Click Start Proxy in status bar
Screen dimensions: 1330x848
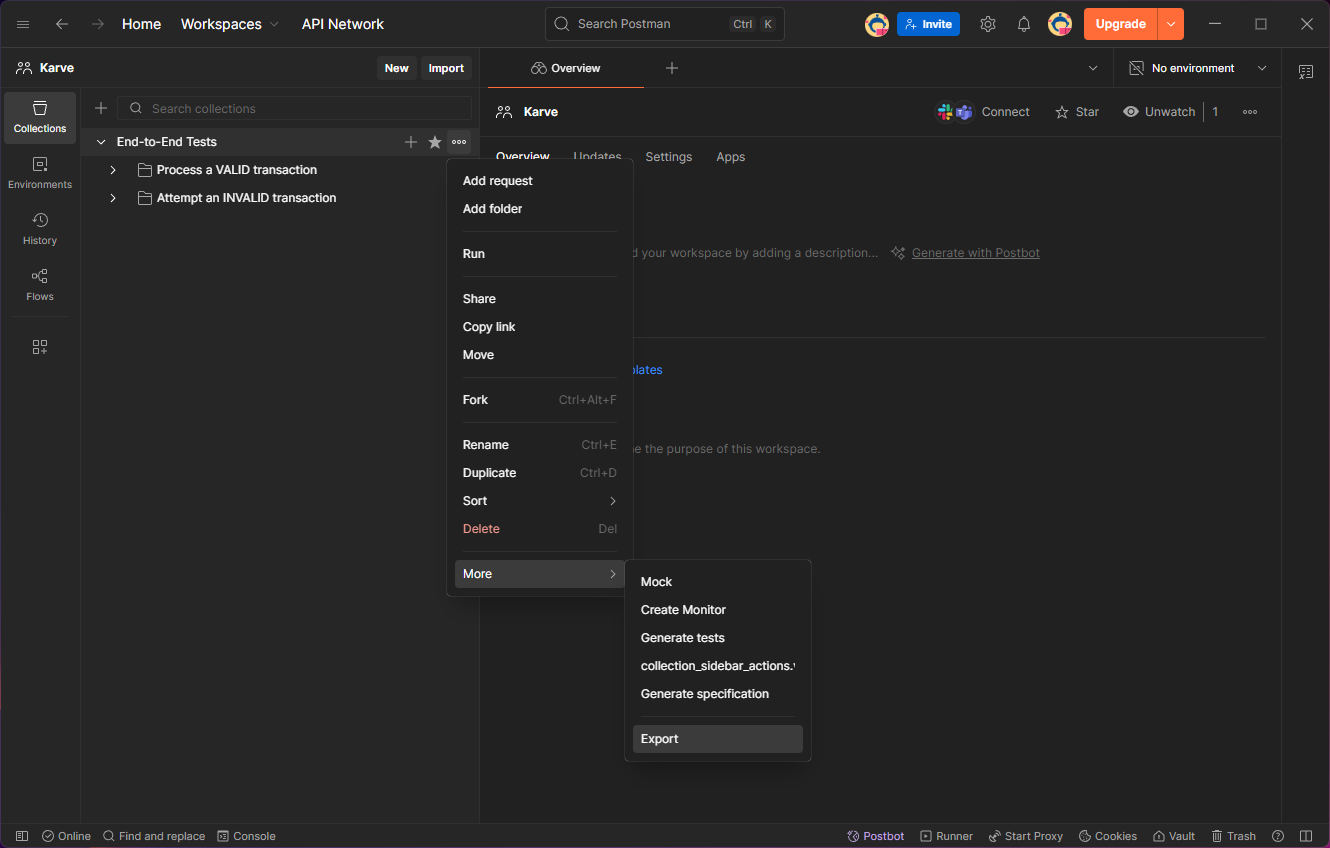coord(1026,836)
